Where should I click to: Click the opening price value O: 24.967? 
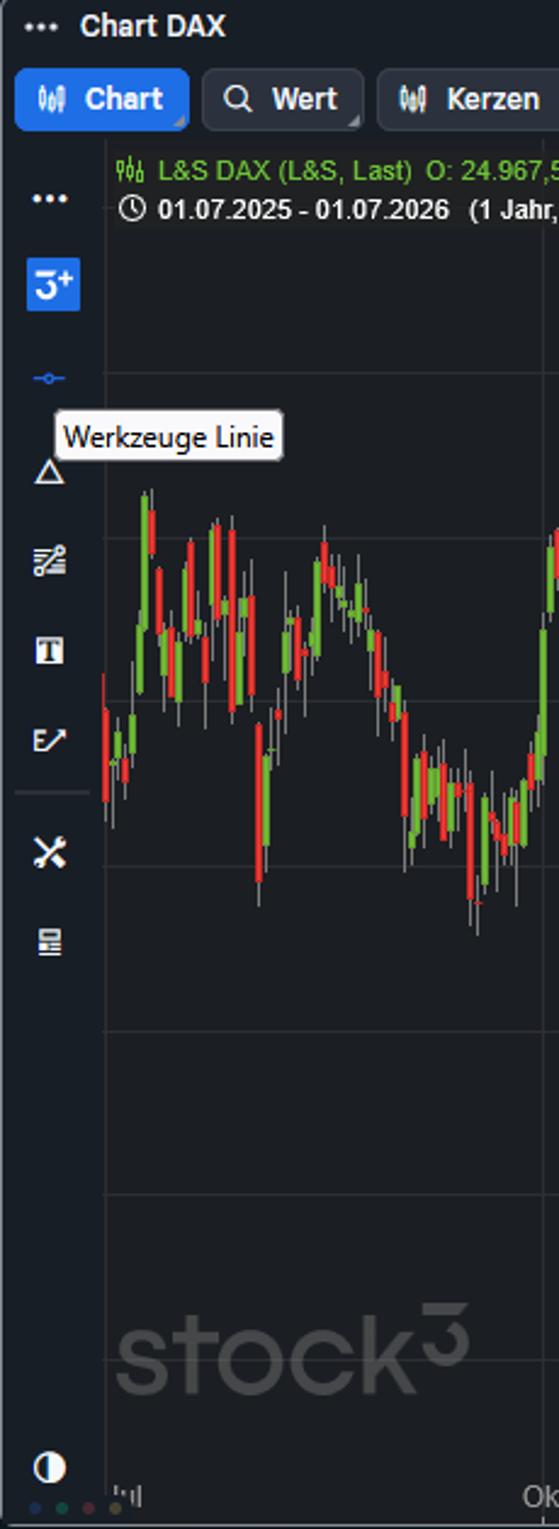click(x=492, y=171)
